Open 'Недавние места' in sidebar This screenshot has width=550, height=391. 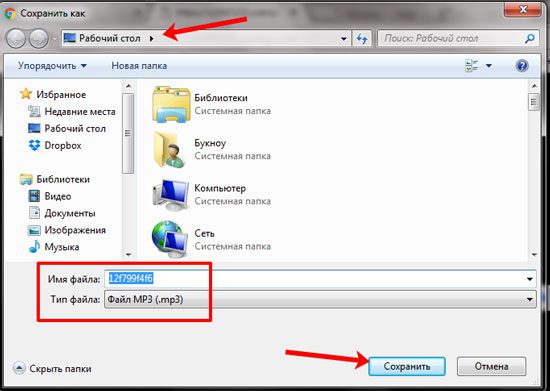tap(80, 112)
